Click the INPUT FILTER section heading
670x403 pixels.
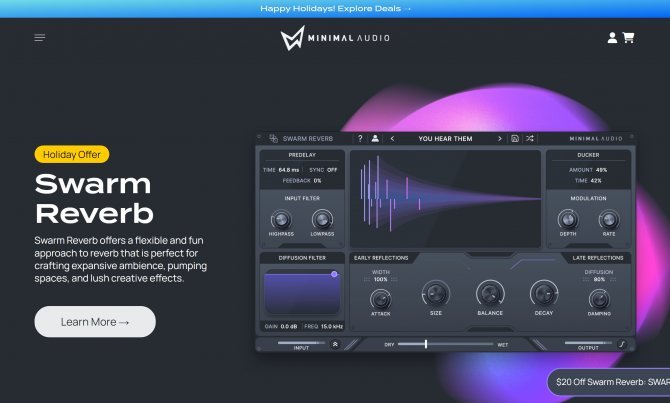[302, 198]
